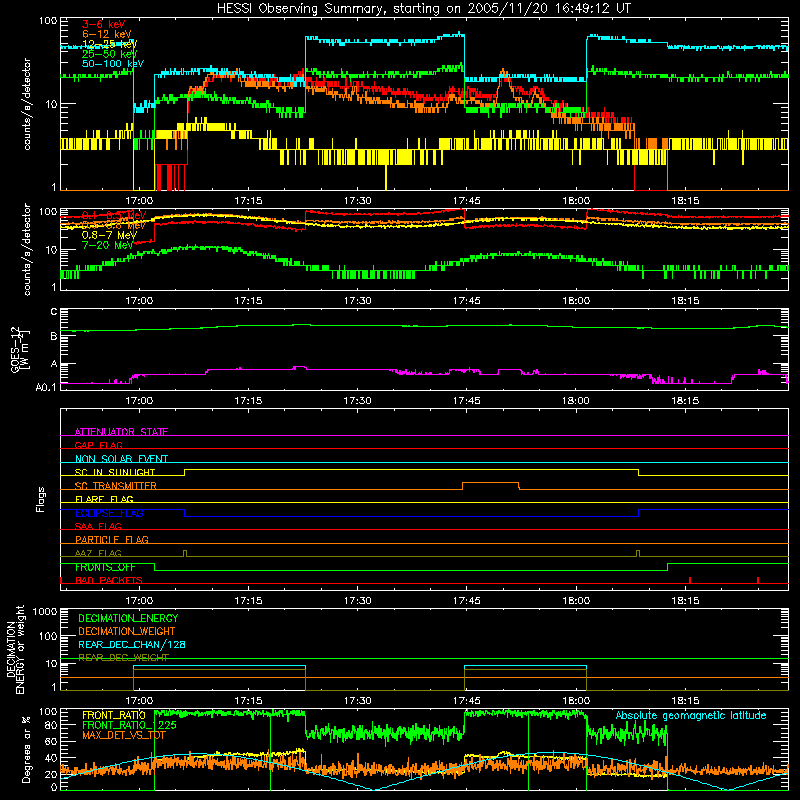Select the 3-6 keV legend label

(x=104, y=24)
